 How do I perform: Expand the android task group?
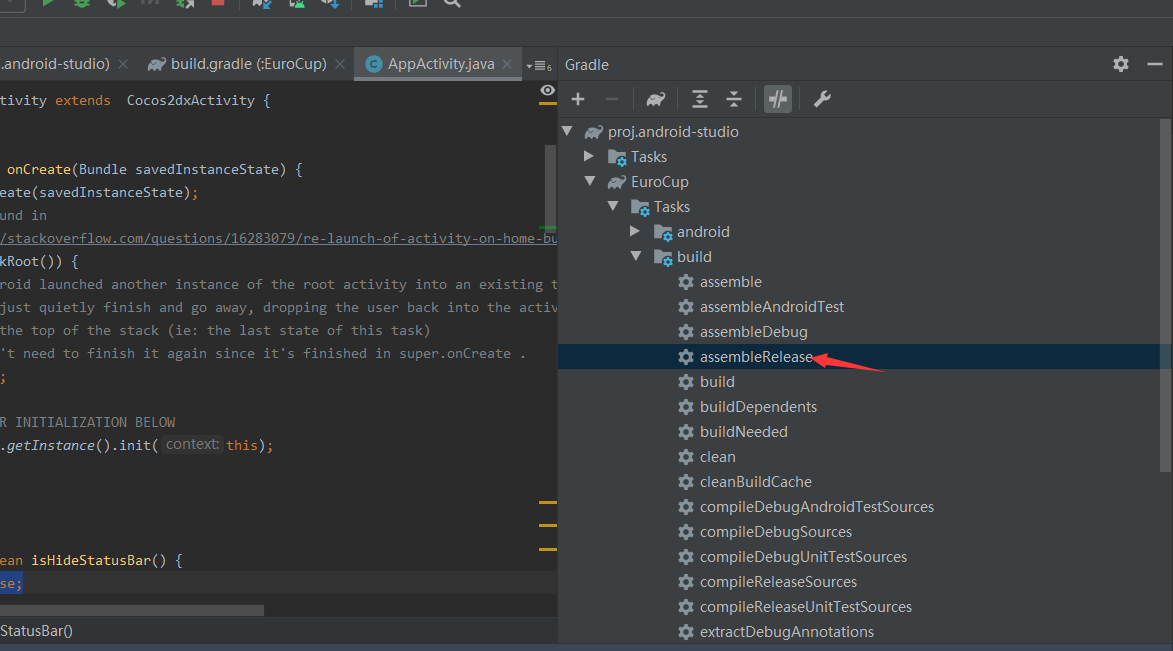point(635,231)
